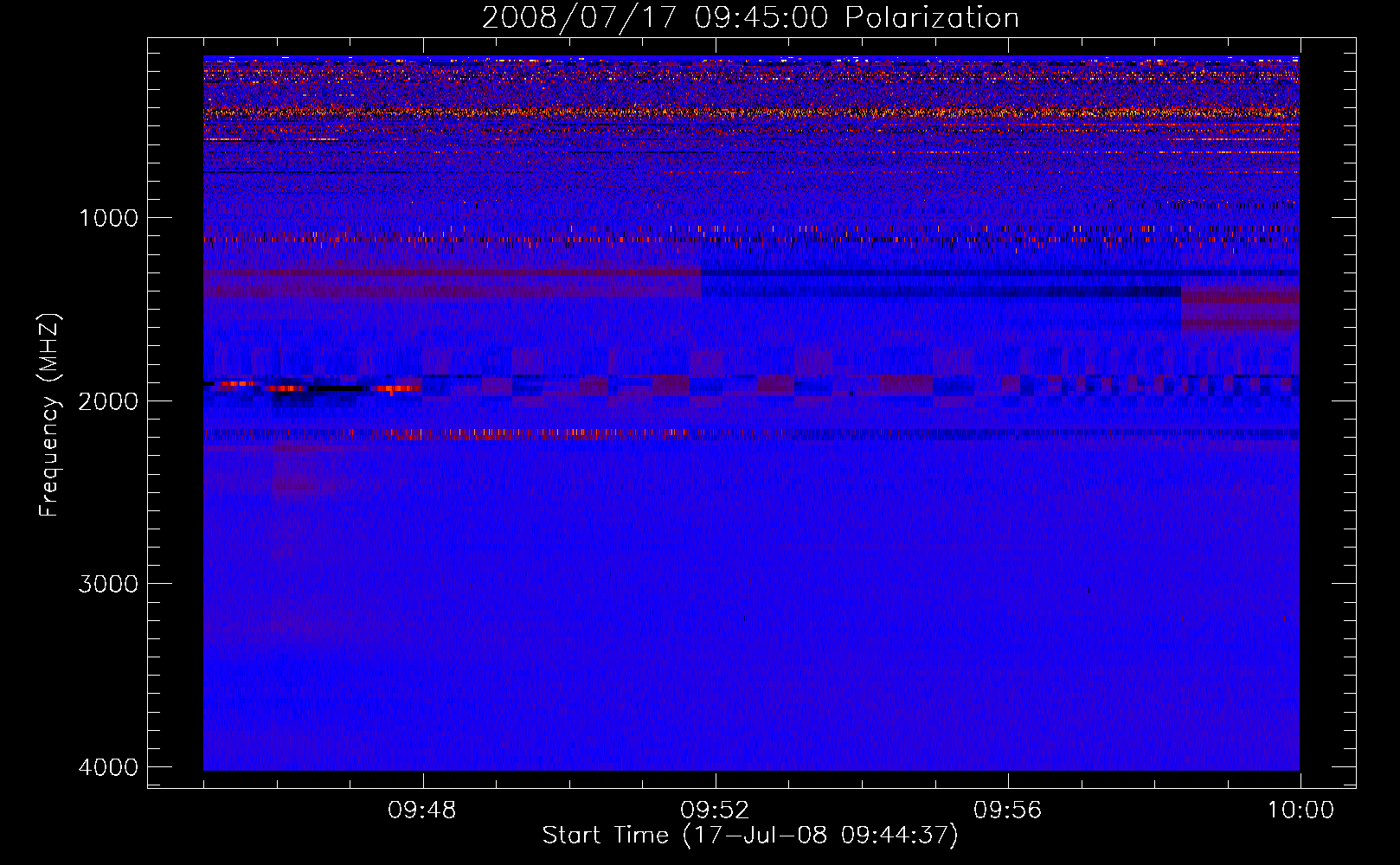Select the 2000 frequency axis label
Viewport: 1400px width, 865px height.
pos(108,401)
